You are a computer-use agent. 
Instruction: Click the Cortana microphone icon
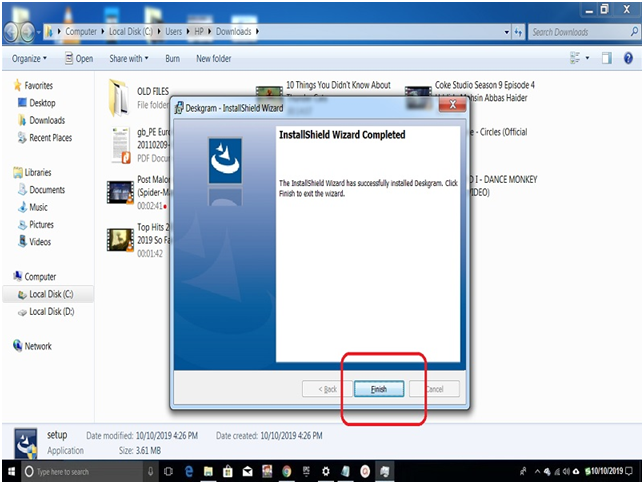150,471
